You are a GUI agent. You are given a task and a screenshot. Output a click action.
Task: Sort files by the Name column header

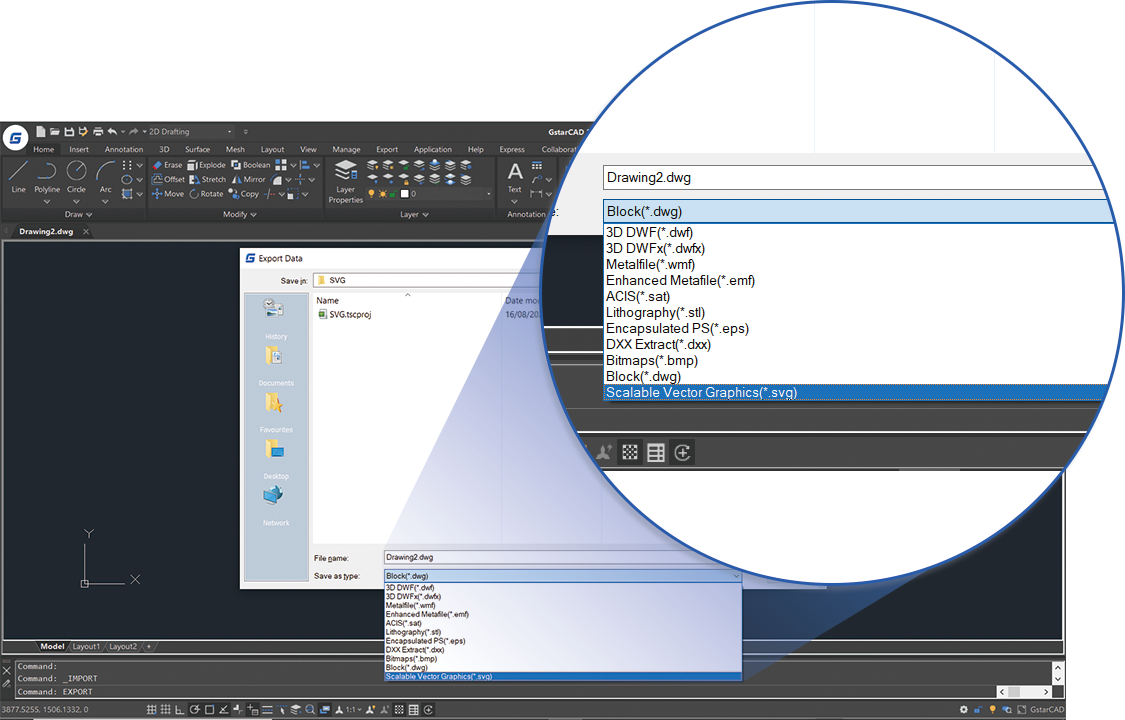click(x=327, y=300)
